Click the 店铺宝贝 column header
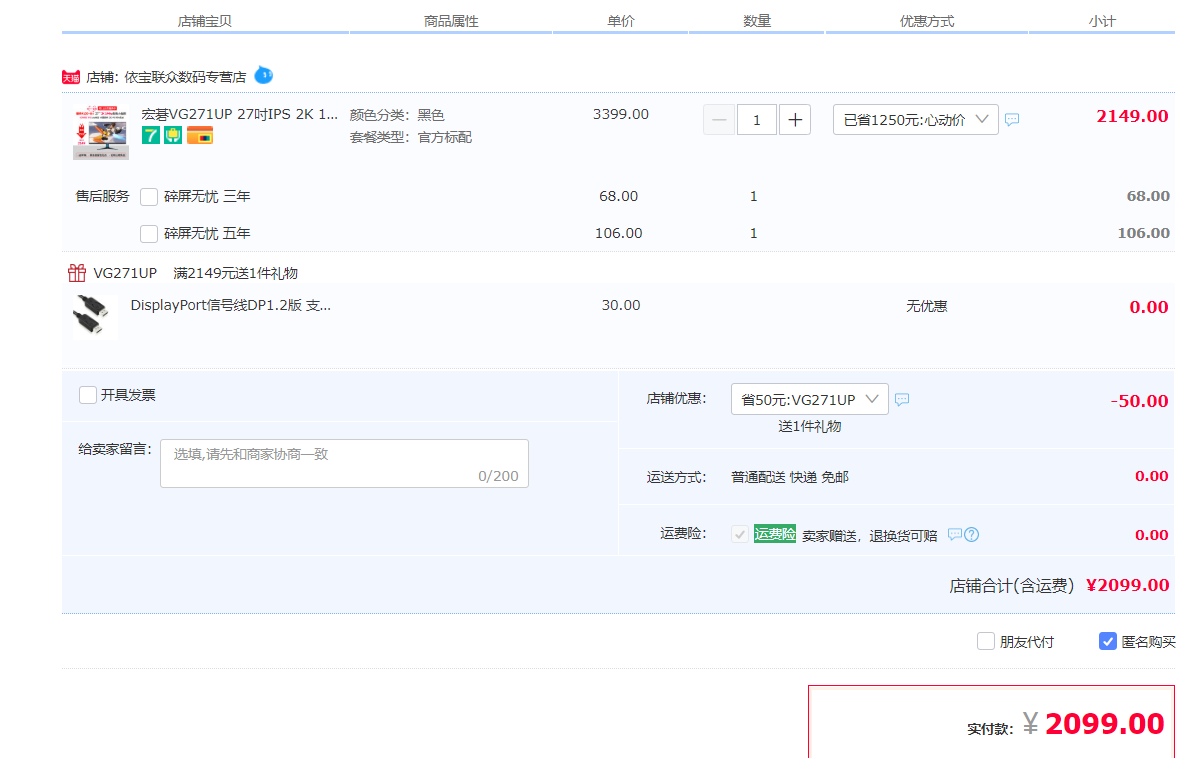The height and width of the screenshot is (758, 1204). point(205,21)
